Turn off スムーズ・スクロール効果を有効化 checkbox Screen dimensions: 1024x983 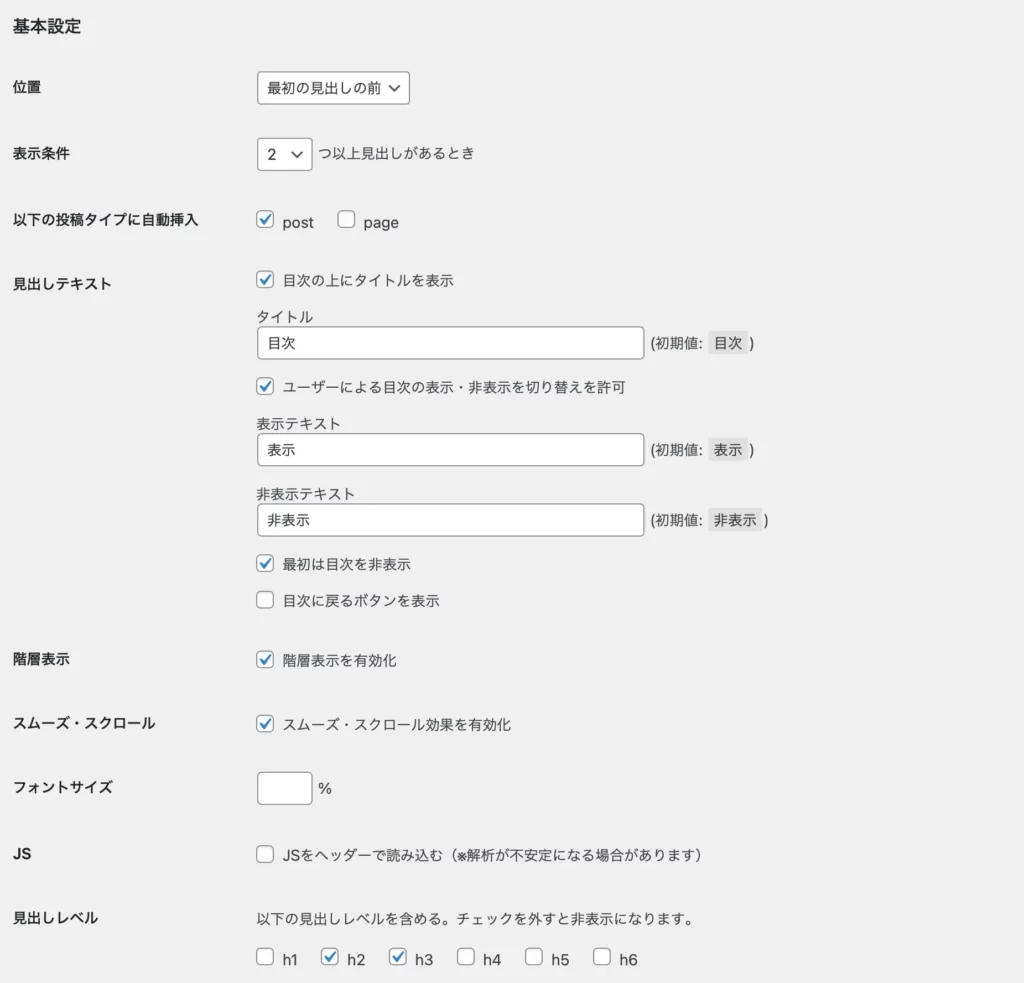click(265, 724)
